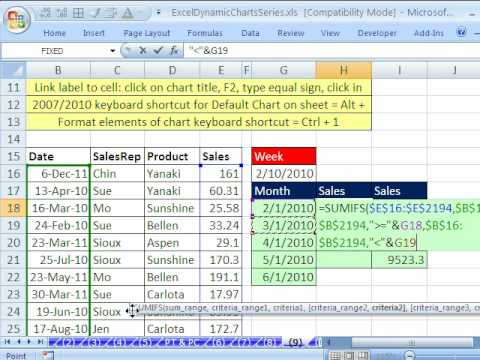Switch to sheet tab (8)
This screenshot has height=360, width=480.
tap(269, 342)
